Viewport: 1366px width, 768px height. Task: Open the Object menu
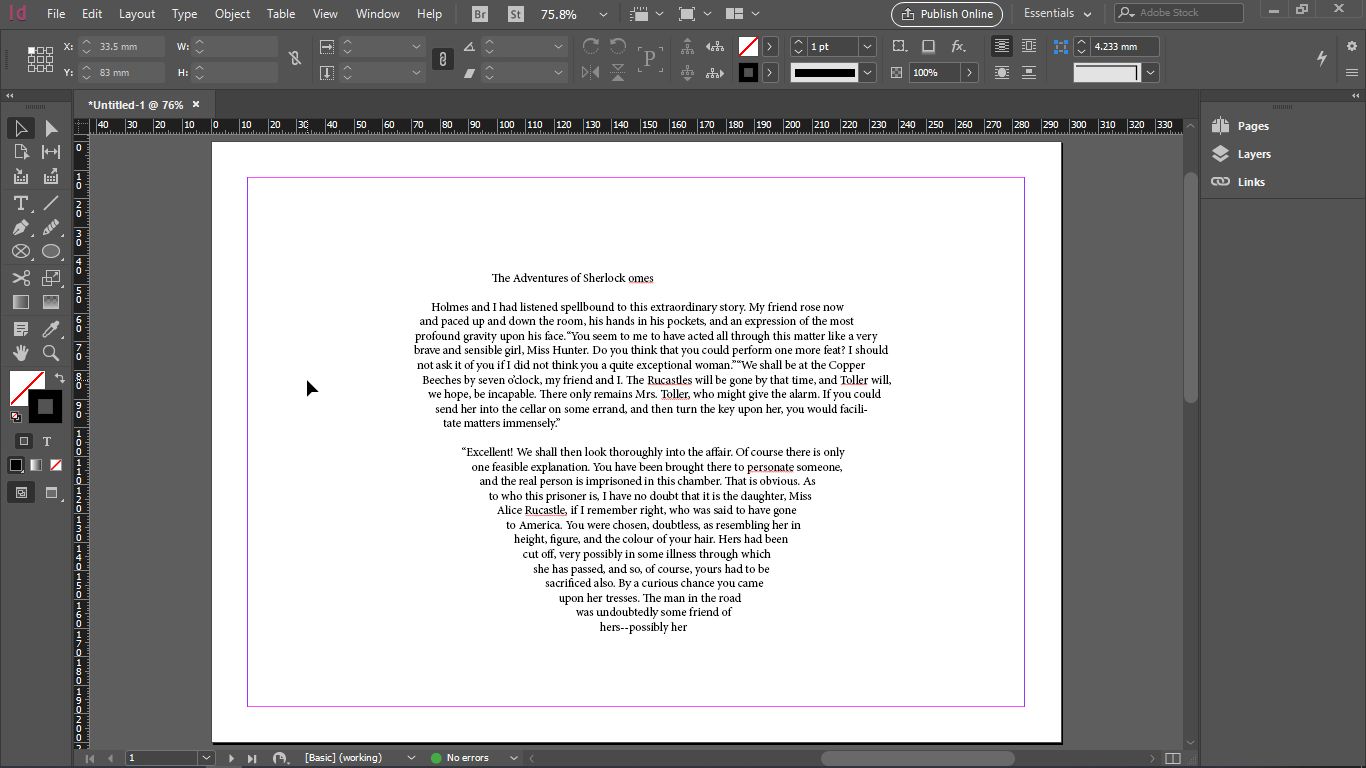[232, 14]
